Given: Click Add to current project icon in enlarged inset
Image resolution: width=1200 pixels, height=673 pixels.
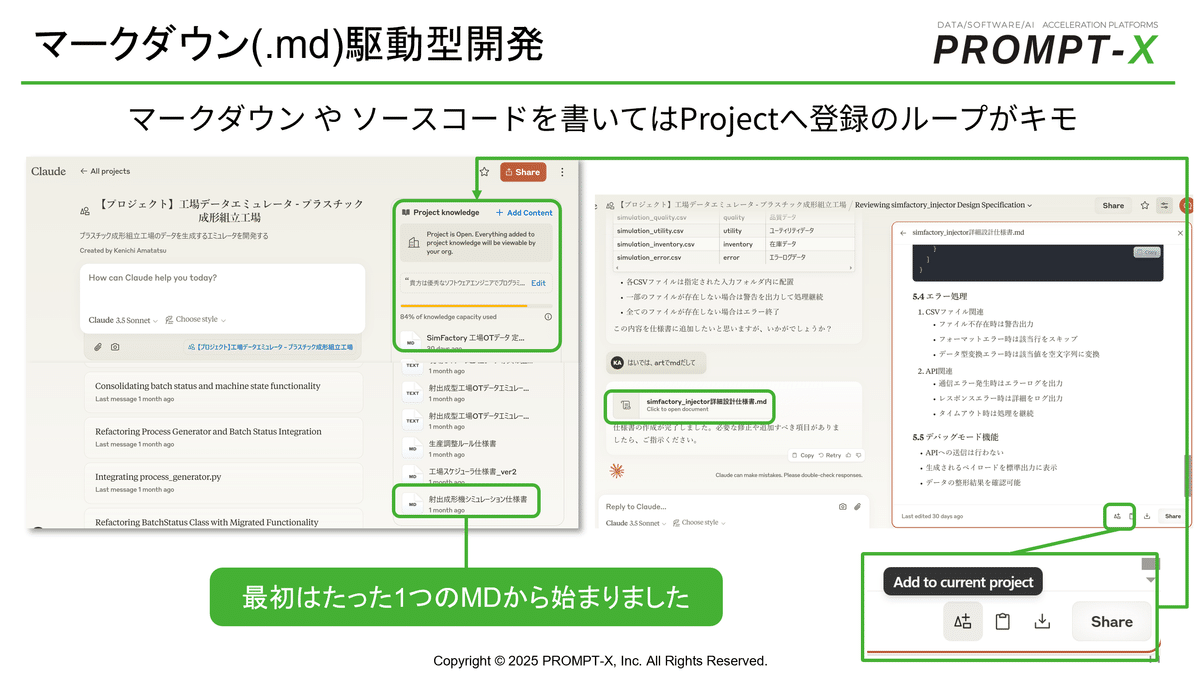Looking at the screenshot, I should coord(962,621).
